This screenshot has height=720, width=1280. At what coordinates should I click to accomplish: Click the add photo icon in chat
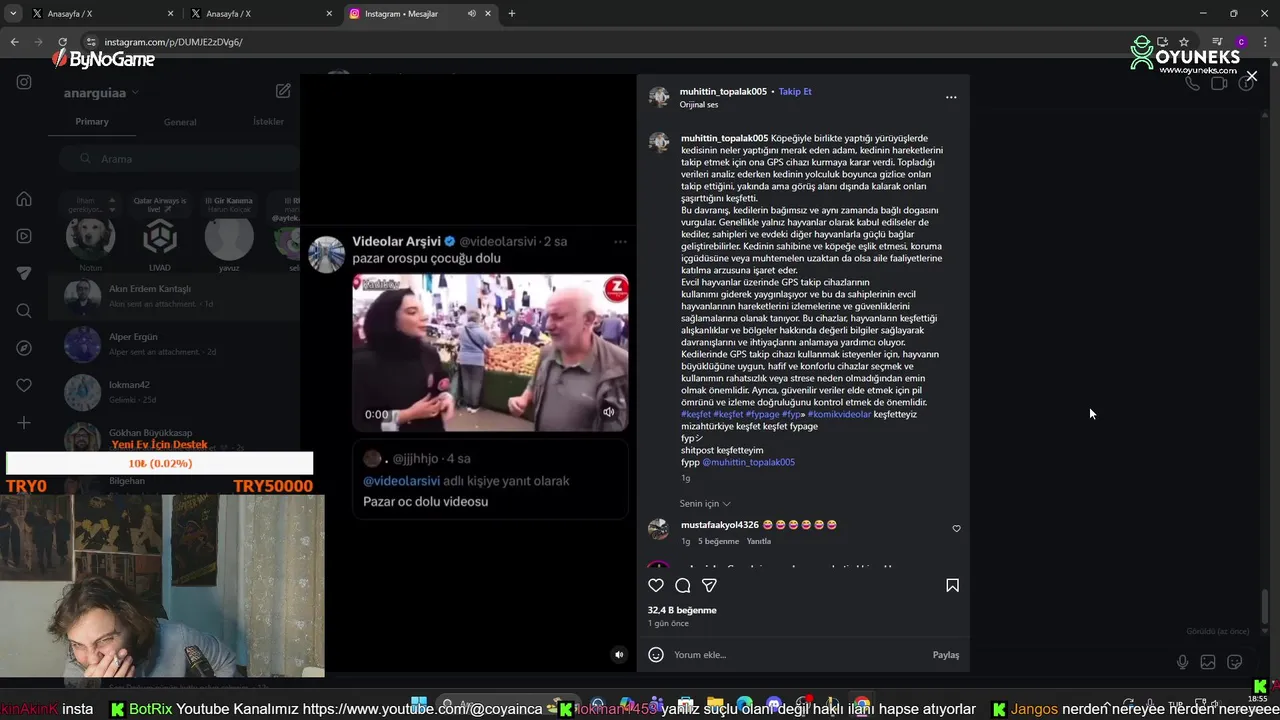1208,662
